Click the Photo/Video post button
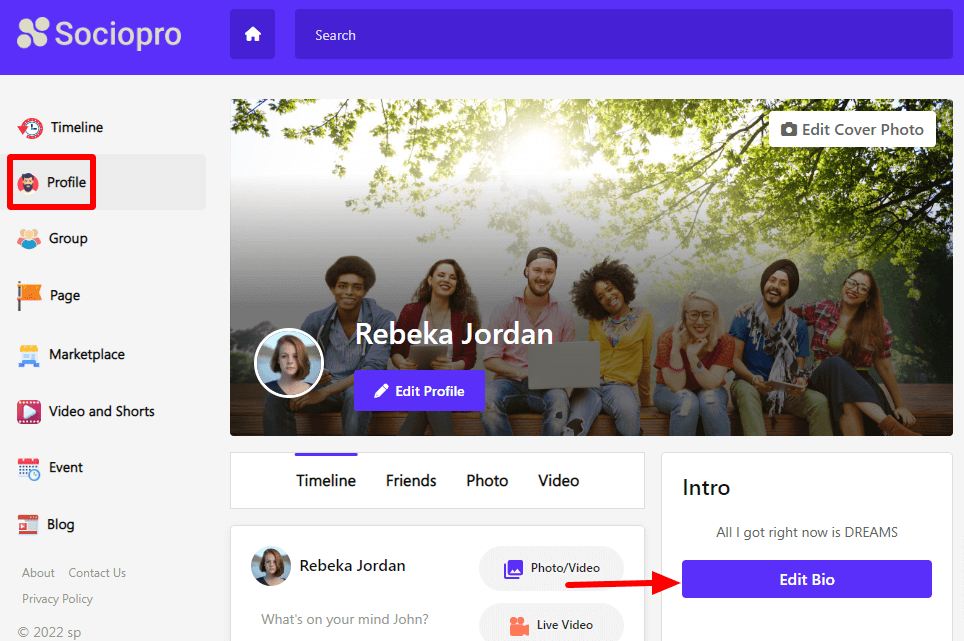This screenshot has width=964, height=641. point(551,568)
